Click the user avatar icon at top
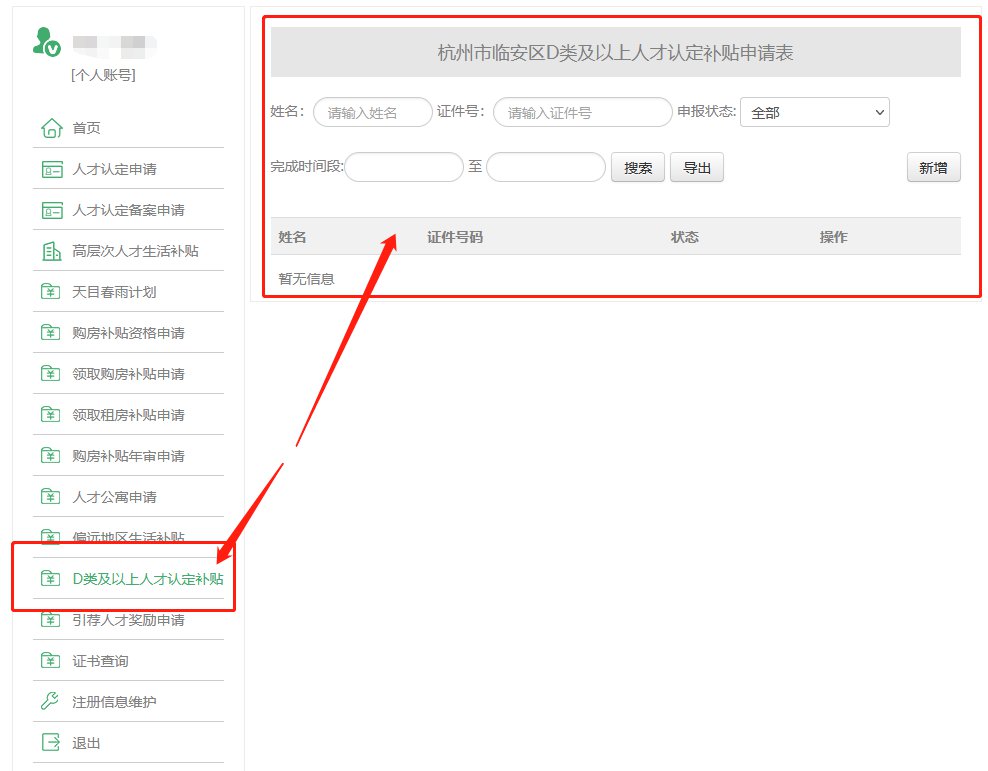Image resolution: width=988 pixels, height=771 pixels. (46, 42)
